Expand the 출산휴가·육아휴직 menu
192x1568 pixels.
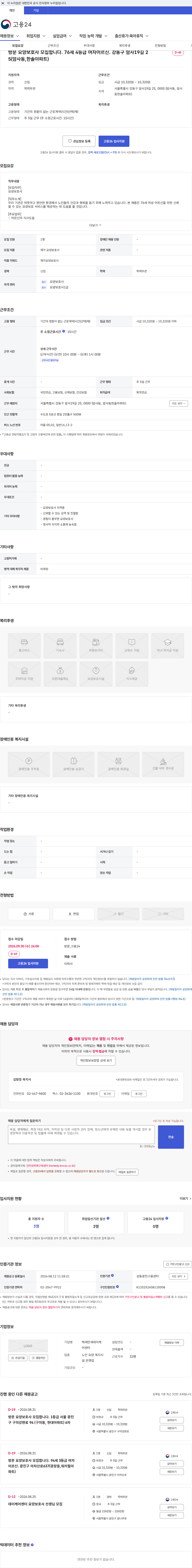(x=132, y=36)
